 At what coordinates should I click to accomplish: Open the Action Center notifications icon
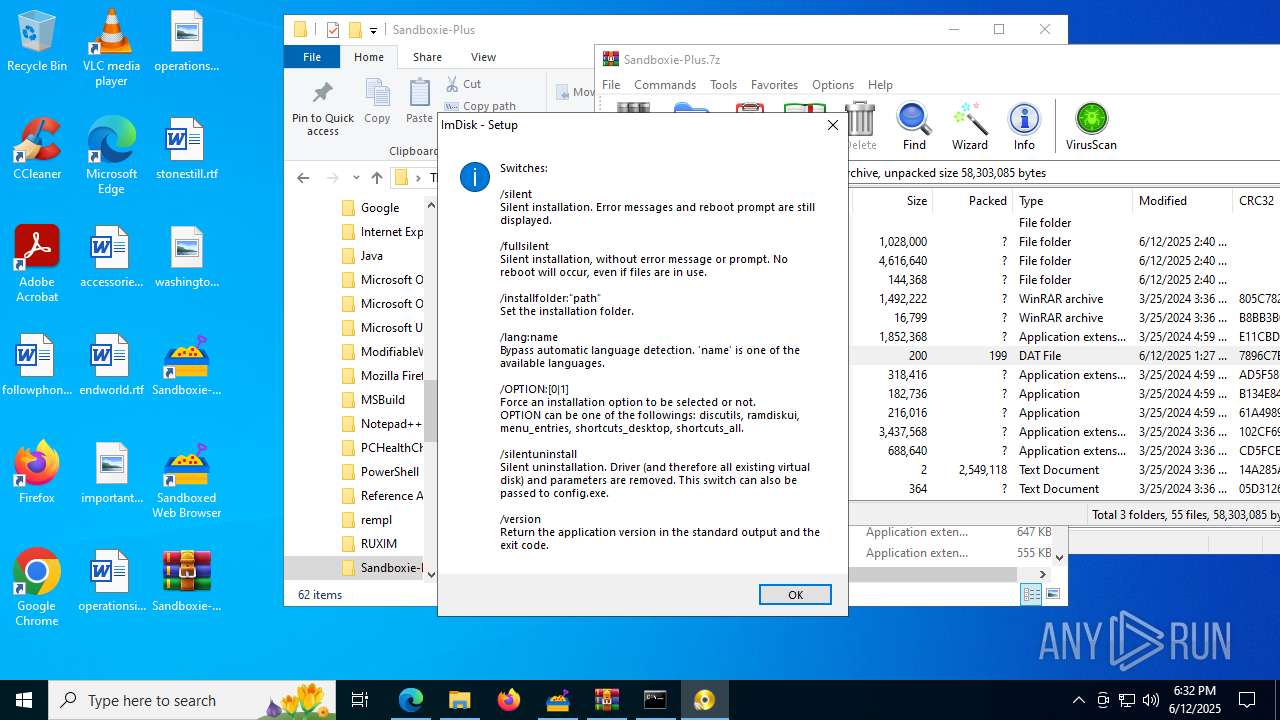[x=1247, y=700]
